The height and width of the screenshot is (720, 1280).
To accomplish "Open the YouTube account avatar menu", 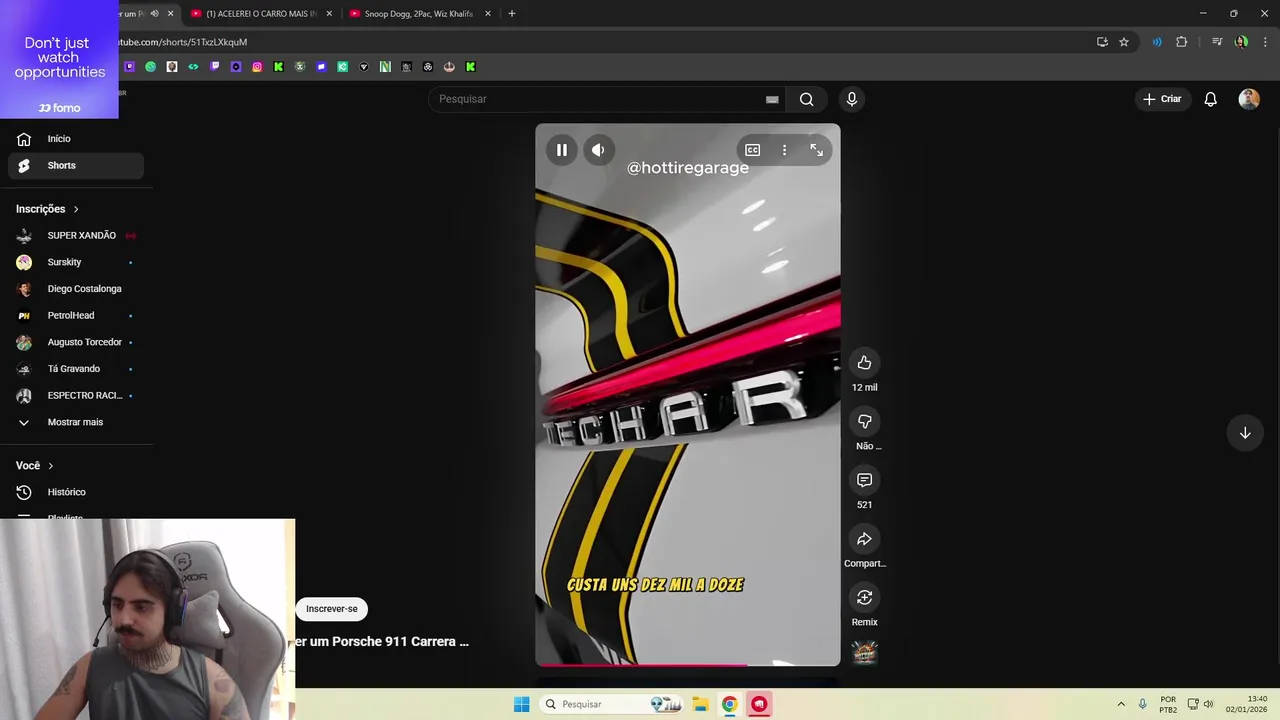I will [1249, 99].
